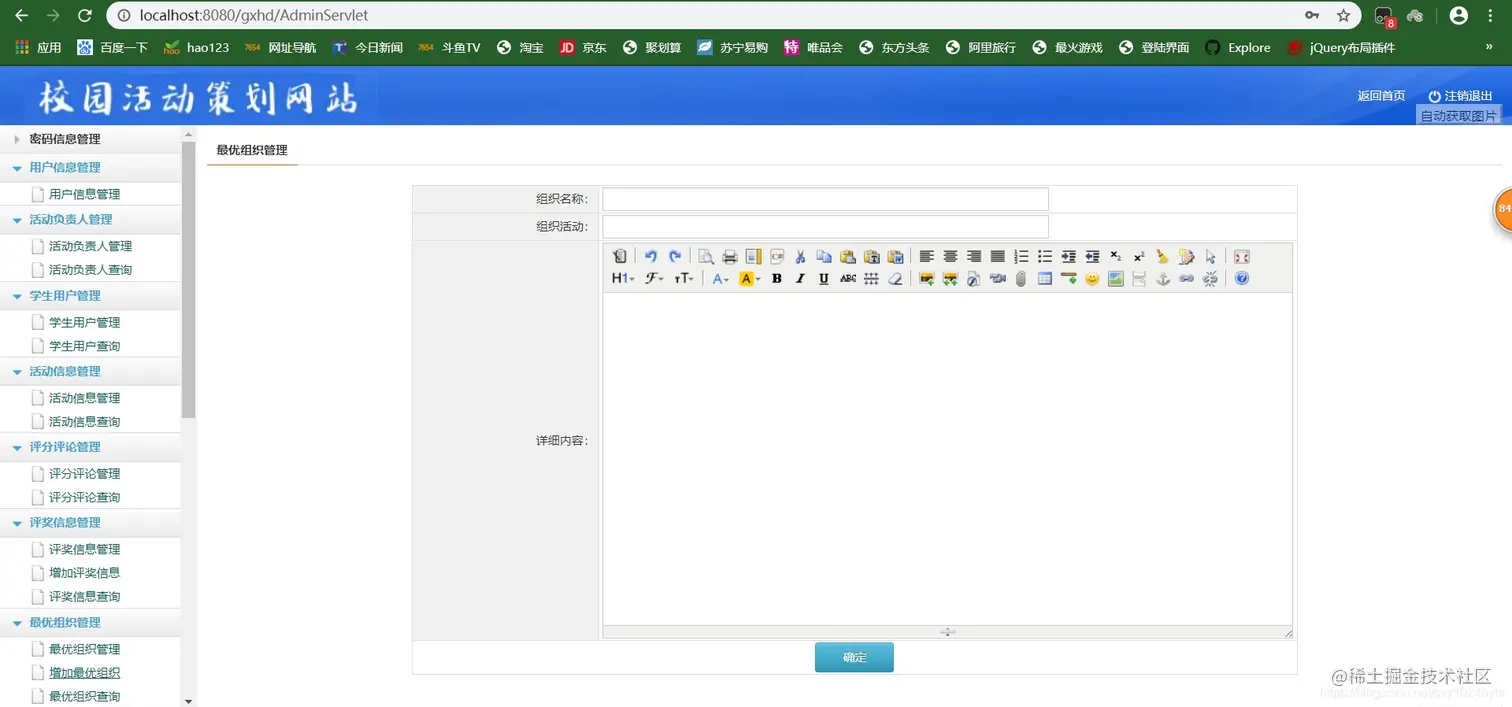Open the insert image icon
This screenshot has height=707, width=1512.
926,278
